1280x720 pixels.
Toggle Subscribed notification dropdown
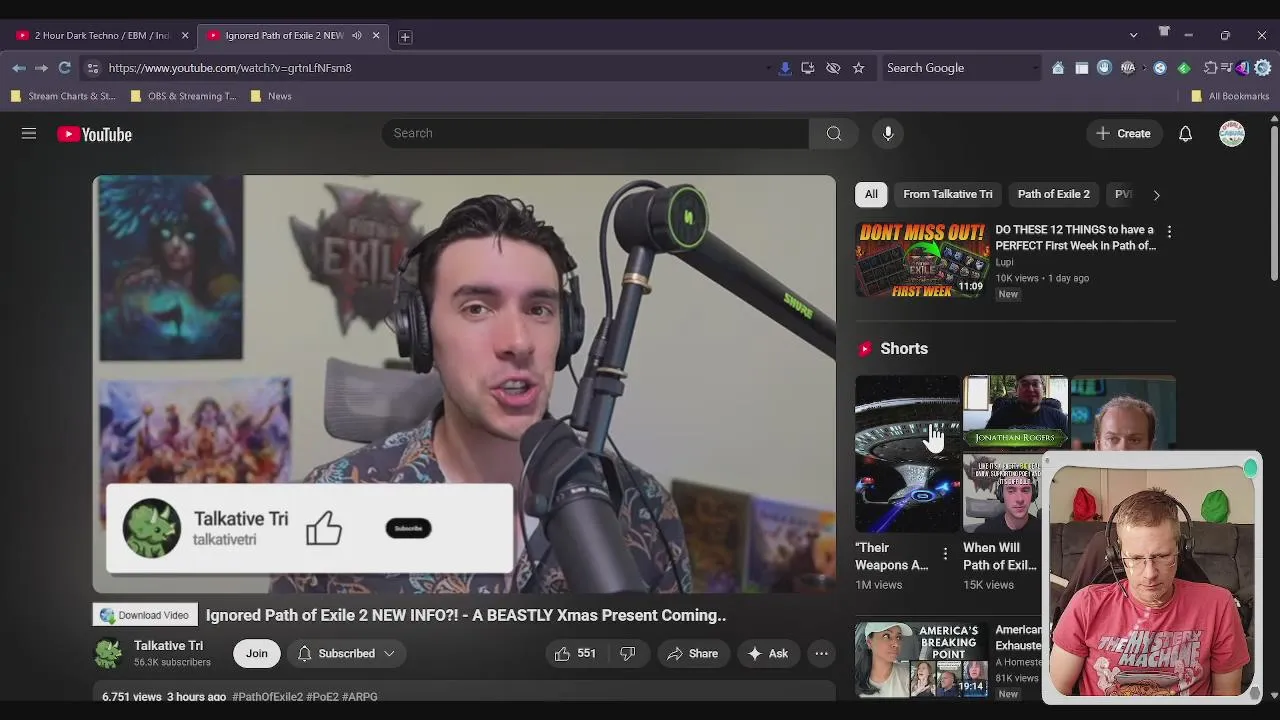[346, 653]
